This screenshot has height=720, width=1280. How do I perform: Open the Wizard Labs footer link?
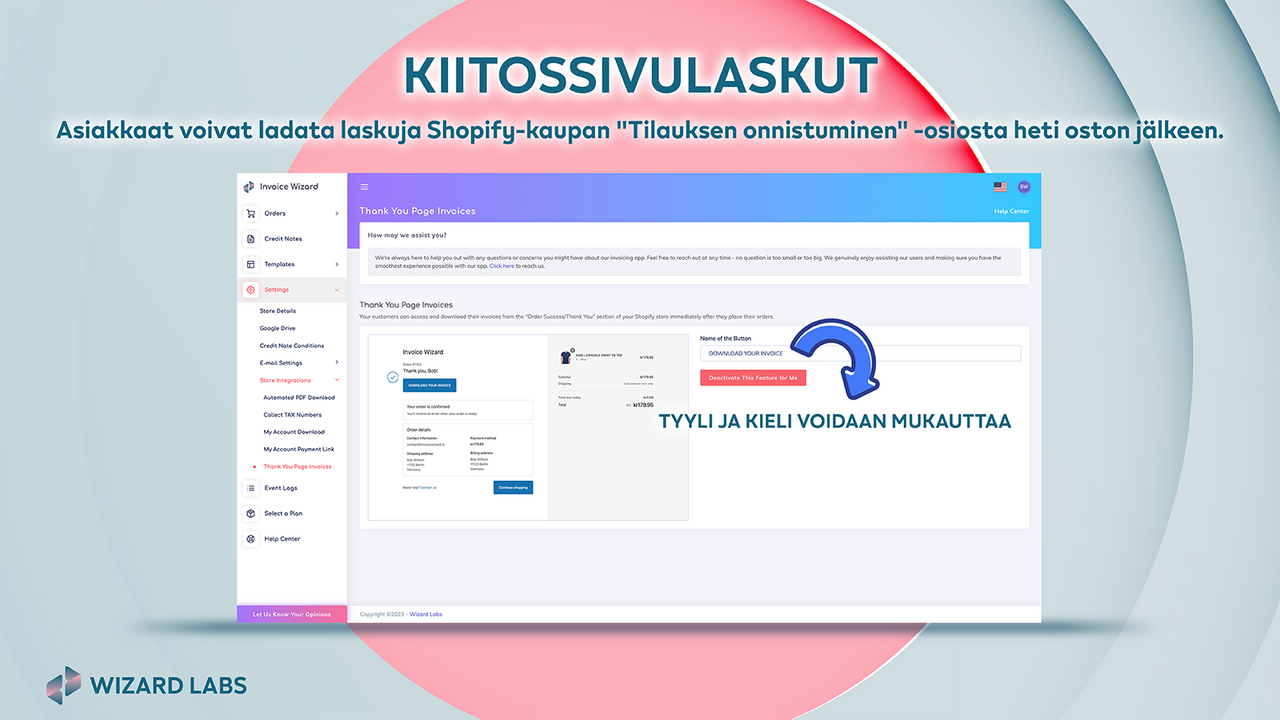pos(426,614)
